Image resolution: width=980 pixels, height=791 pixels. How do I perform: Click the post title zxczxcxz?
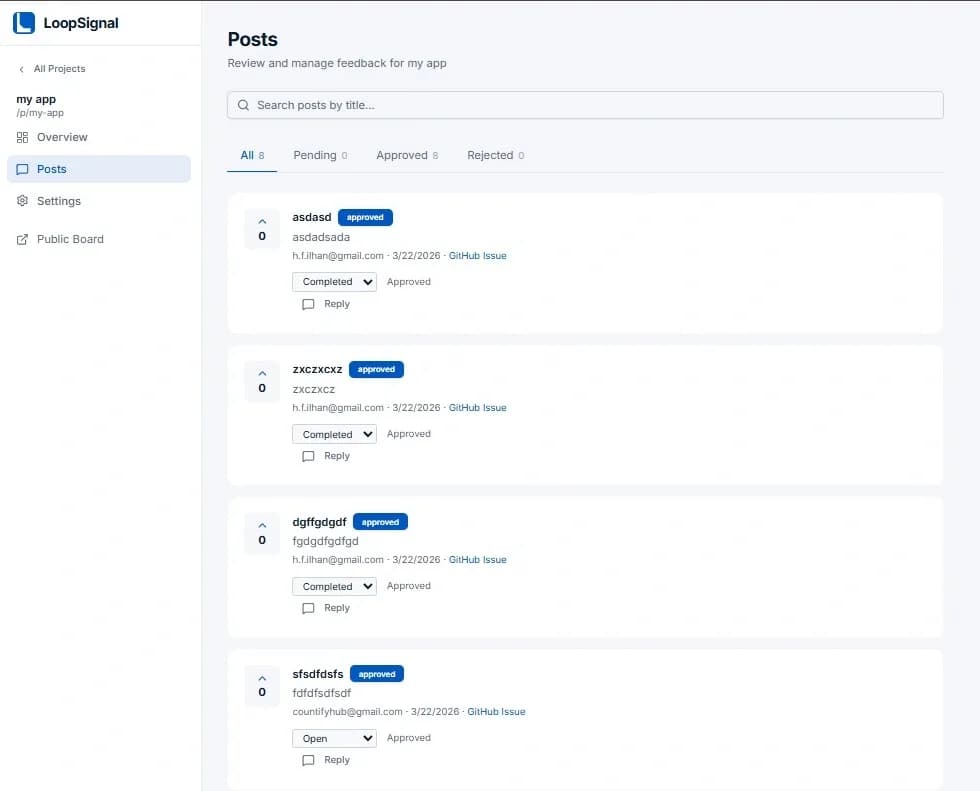click(x=318, y=369)
